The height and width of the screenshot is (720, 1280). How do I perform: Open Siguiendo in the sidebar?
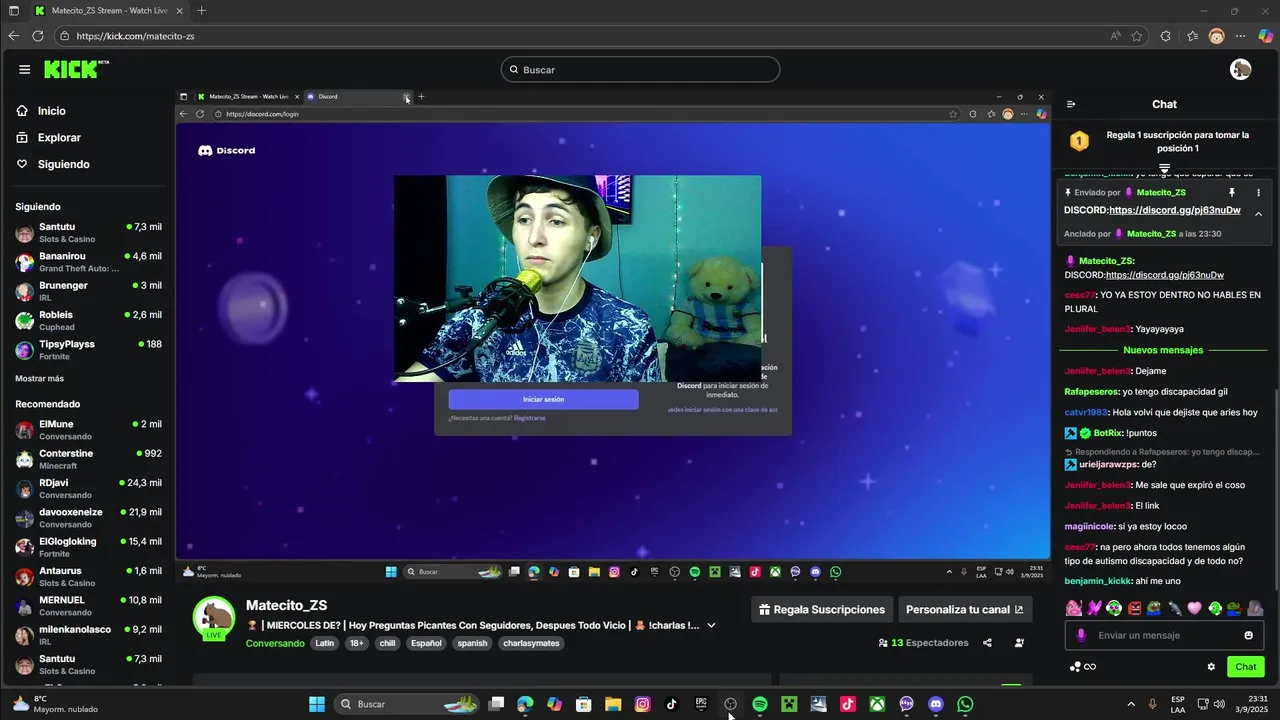point(63,164)
